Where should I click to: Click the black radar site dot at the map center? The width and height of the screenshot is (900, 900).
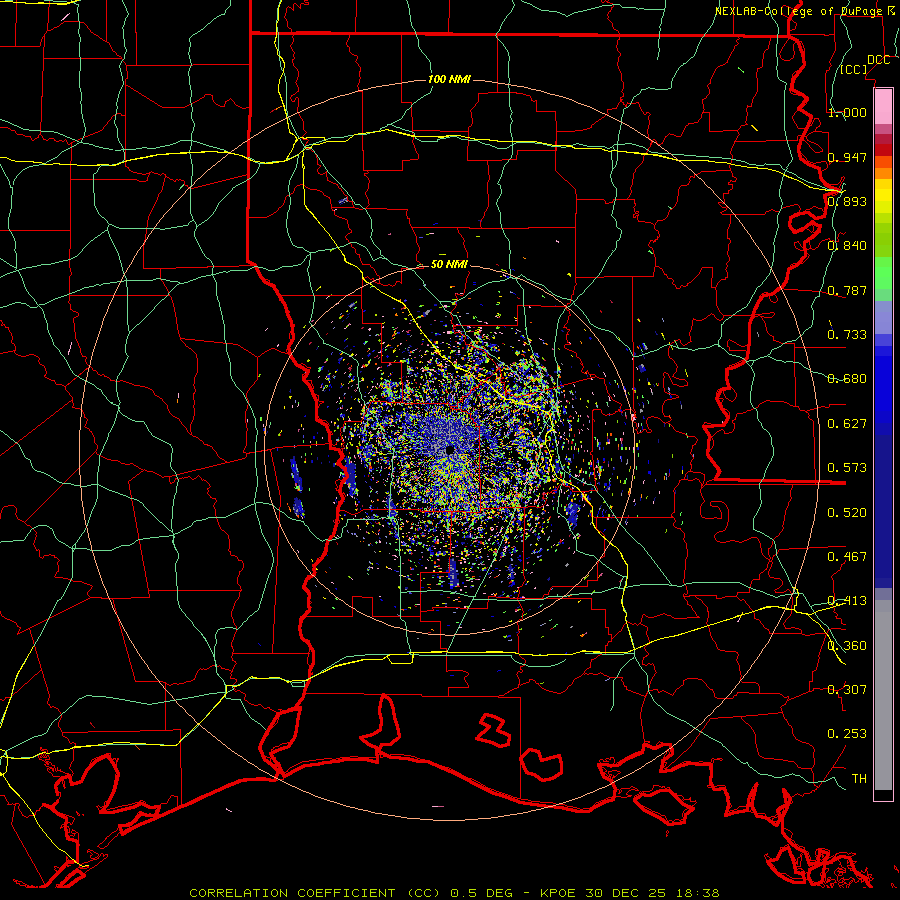coord(450,451)
